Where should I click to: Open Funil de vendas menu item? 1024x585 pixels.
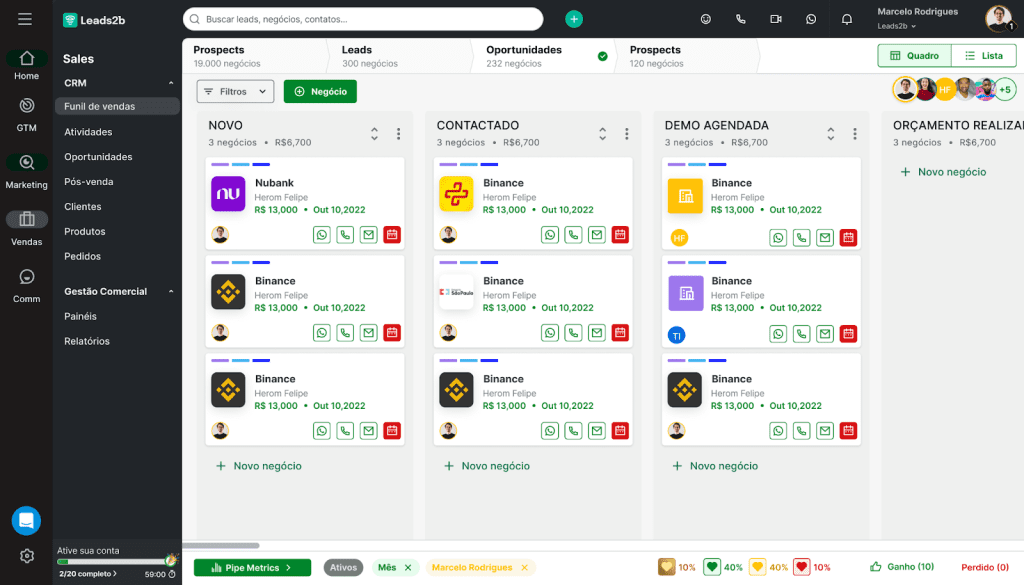[118, 106]
